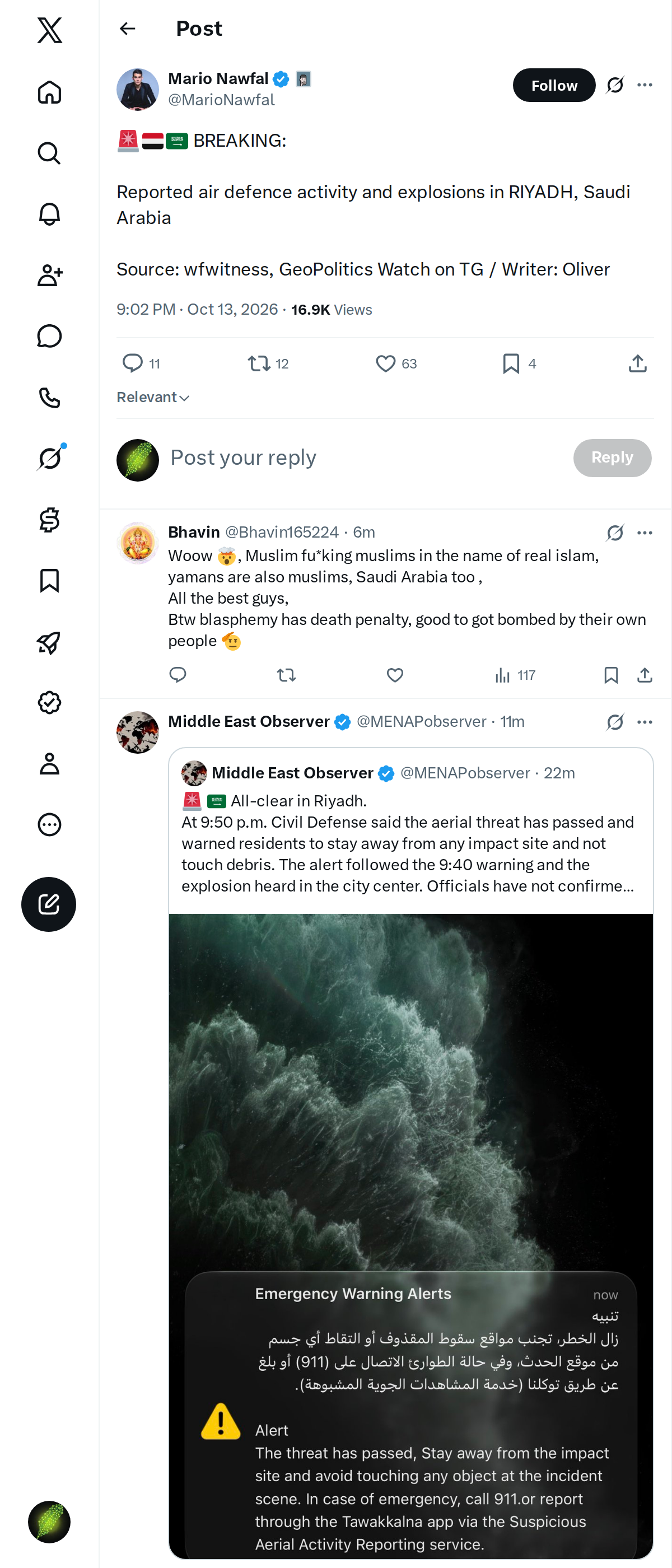This screenshot has width=672, height=1568.
Task: Open Grok icon in sidebar
Action: (49, 458)
